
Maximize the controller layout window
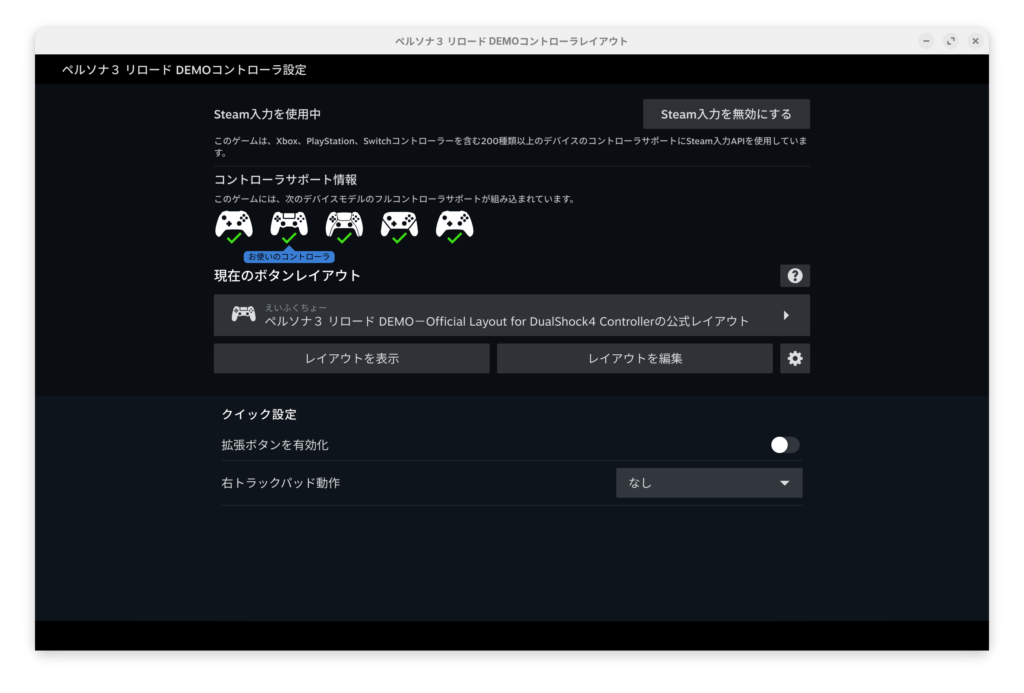pyautogui.click(x=950, y=41)
